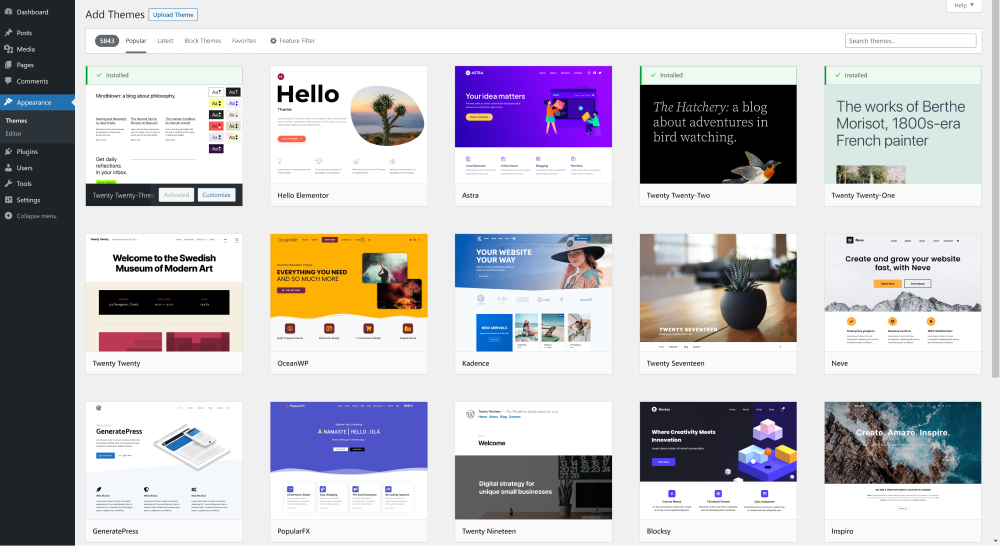The width and height of the screenshot is (1000, 546).
Task: Click the disabled Activated button
Action: click(176, 195)
